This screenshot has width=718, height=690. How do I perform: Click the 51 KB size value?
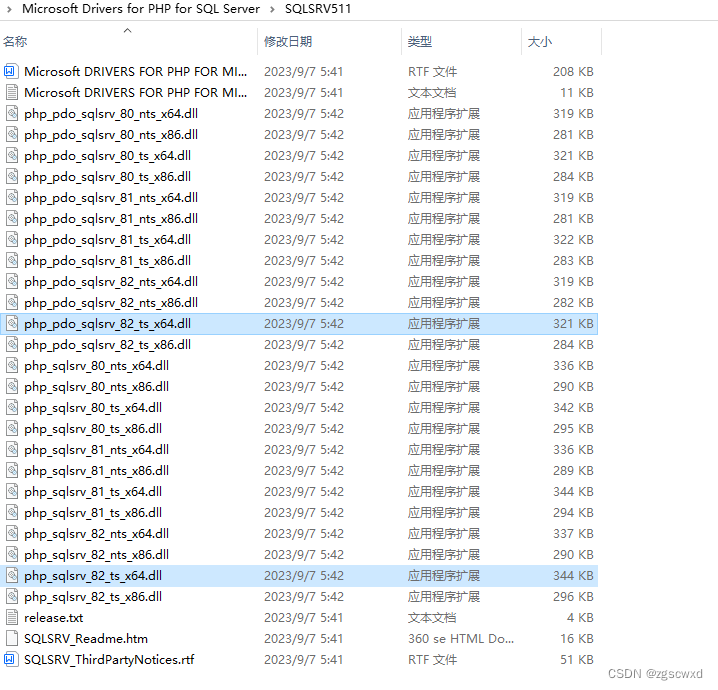pyautogui.click(x=577, y=660)
